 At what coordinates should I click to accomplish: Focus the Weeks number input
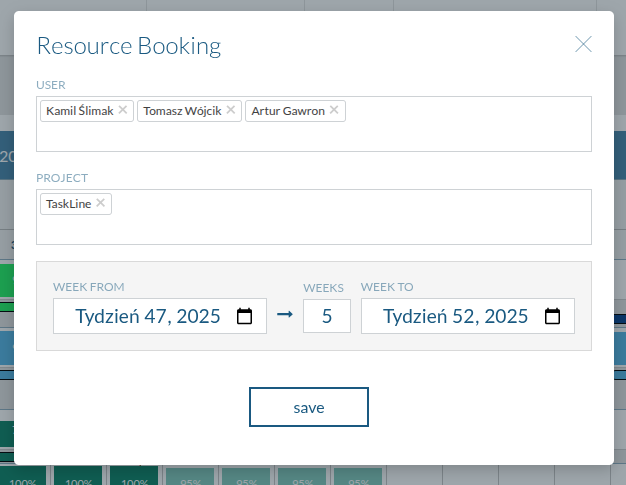327,316
